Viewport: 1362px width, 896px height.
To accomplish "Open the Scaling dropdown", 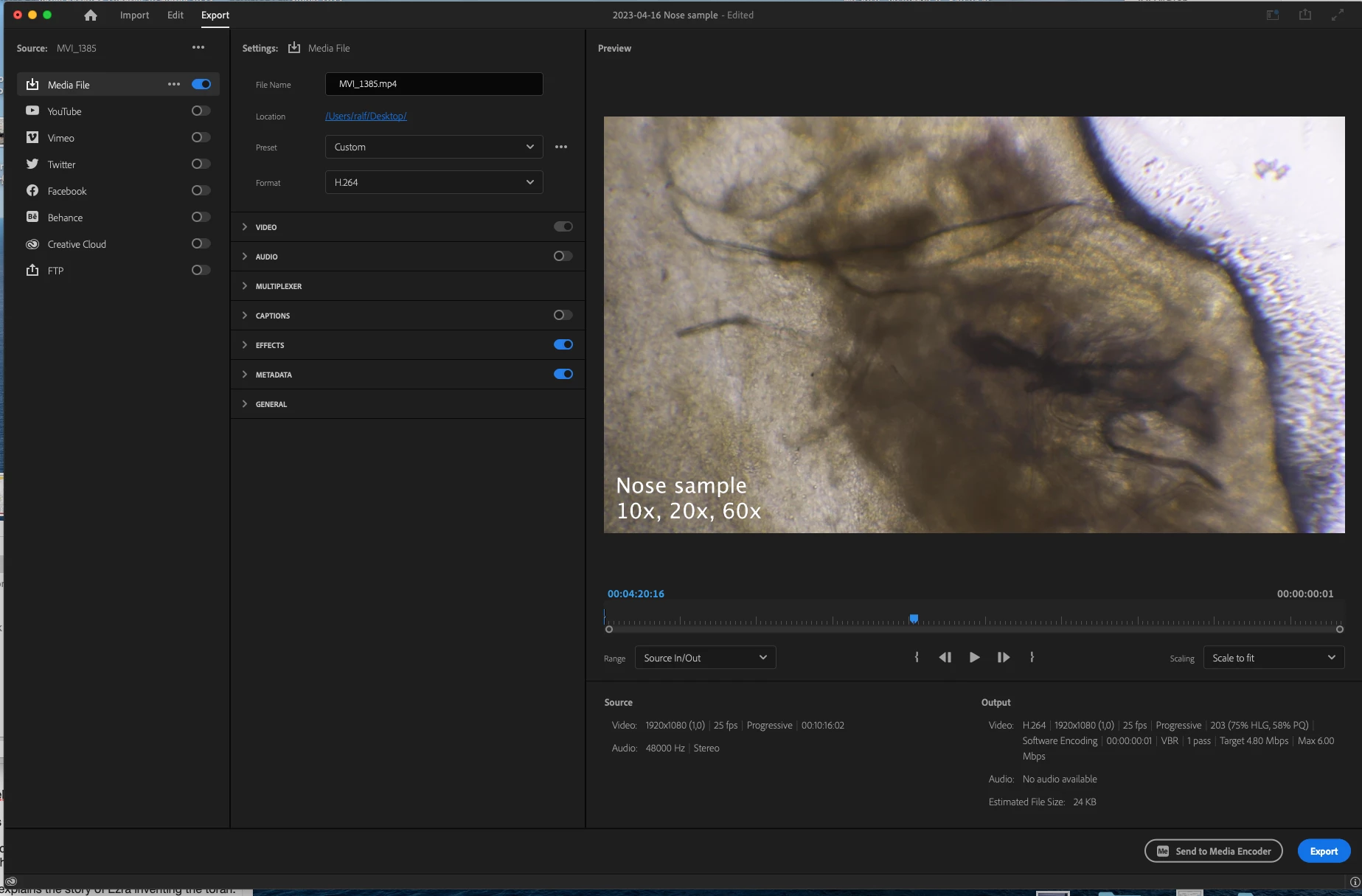I will tap(1274, 658).
